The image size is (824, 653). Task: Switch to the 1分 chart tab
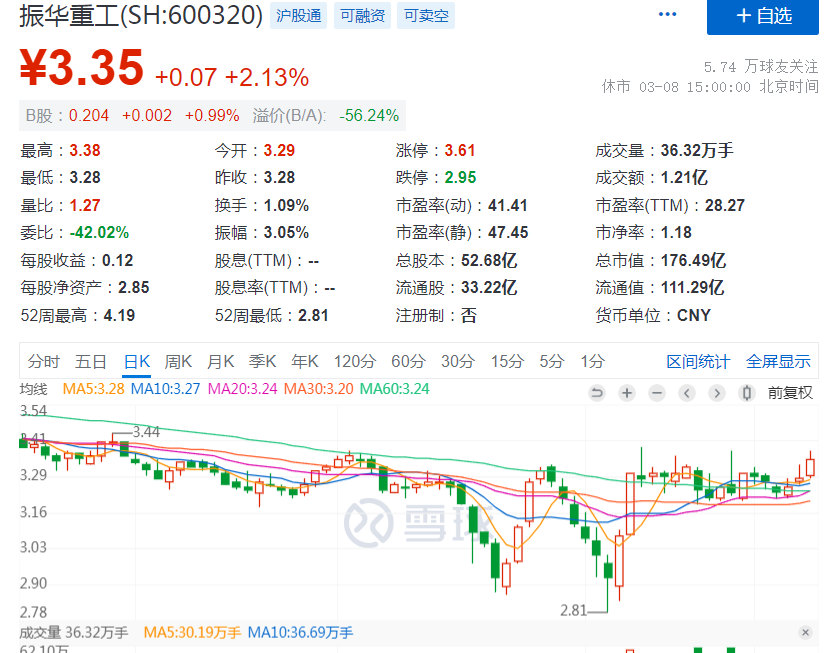pyautogui.click(x=592, y=361)
